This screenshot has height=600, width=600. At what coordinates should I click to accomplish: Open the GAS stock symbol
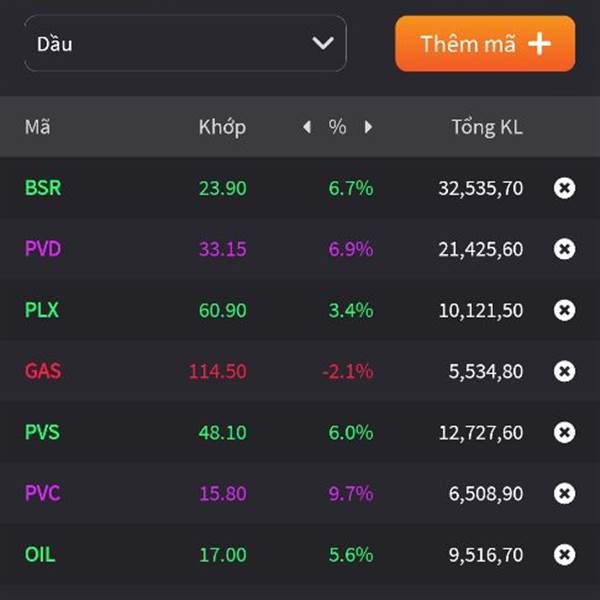pyautogui.click(x=43, y=371)
